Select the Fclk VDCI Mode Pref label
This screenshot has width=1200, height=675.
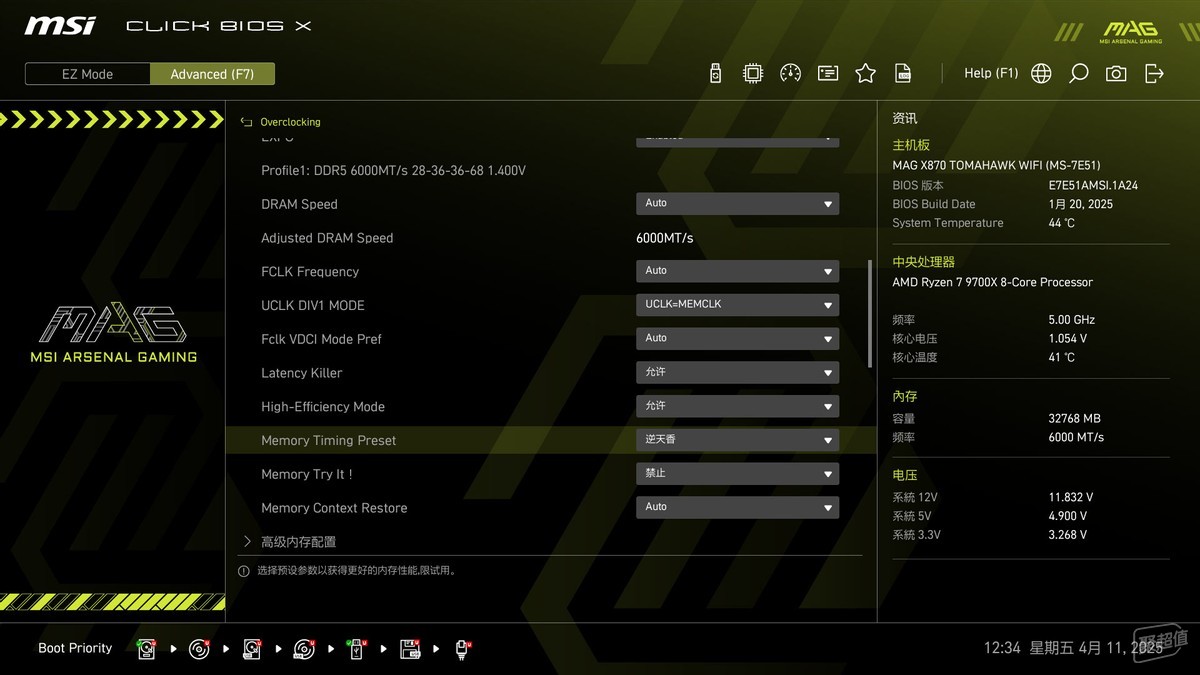[x=321, y=340]
